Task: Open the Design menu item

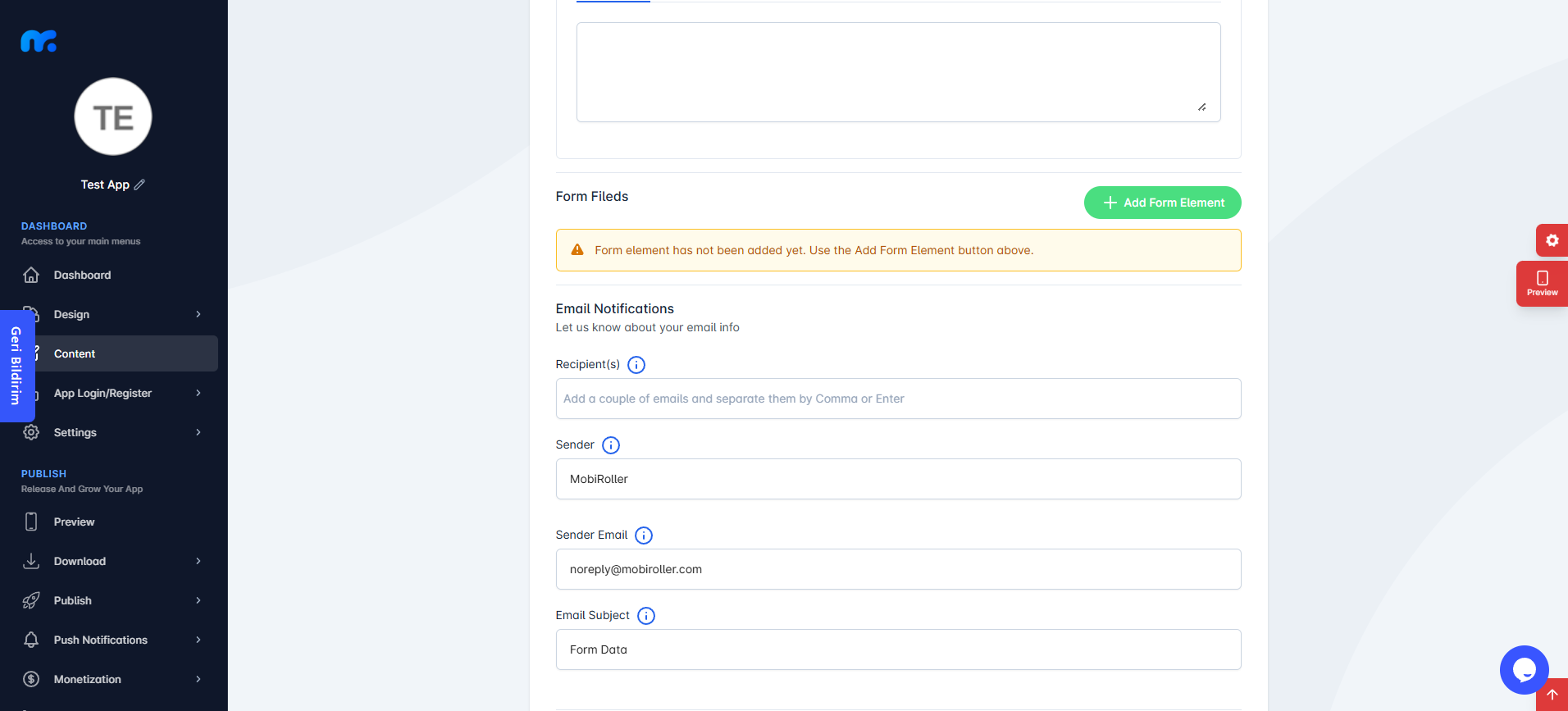Action: pos(71,314)
